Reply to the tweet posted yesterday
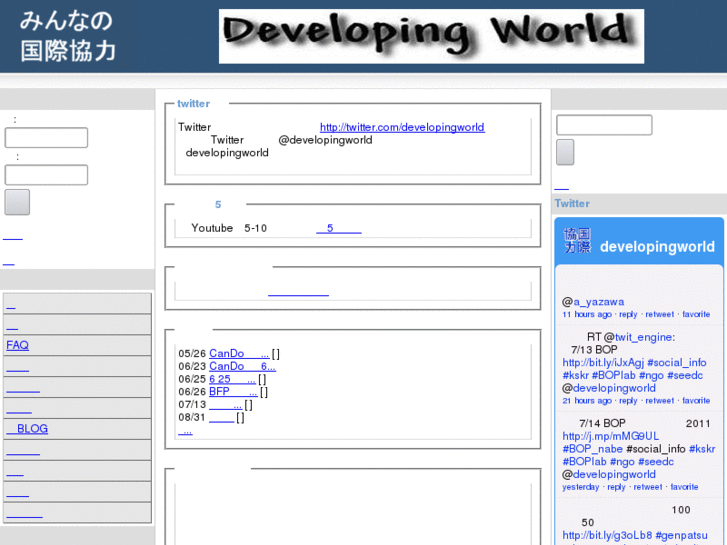 pos(616,487)
